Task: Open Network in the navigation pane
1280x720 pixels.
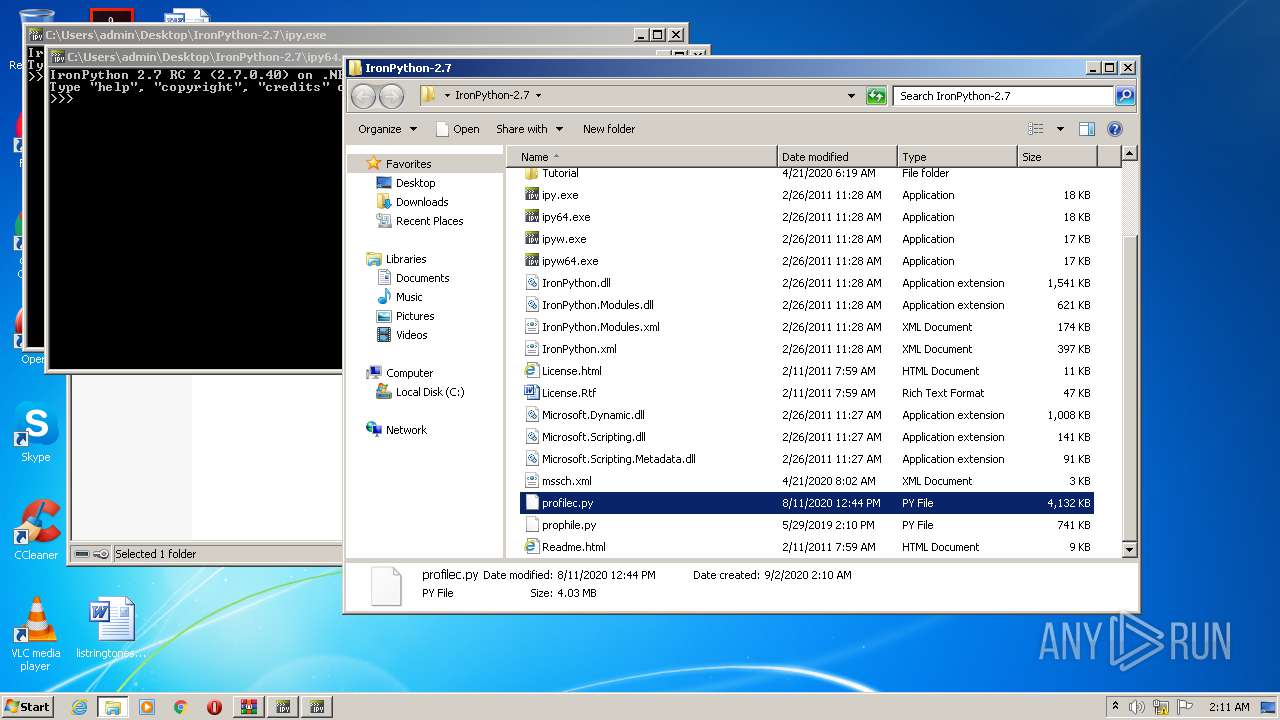Action: pos(406,430)
